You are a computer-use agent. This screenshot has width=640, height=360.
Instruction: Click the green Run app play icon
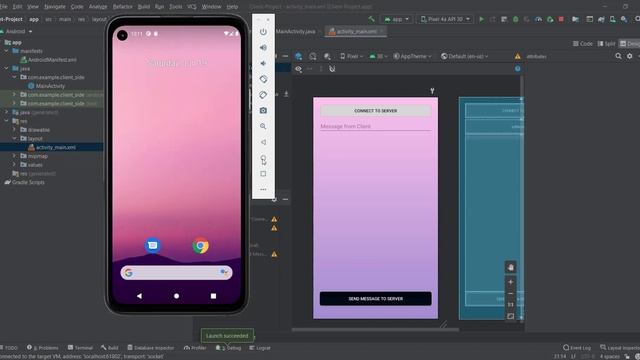pyautogui.click(x=482, y=19)
